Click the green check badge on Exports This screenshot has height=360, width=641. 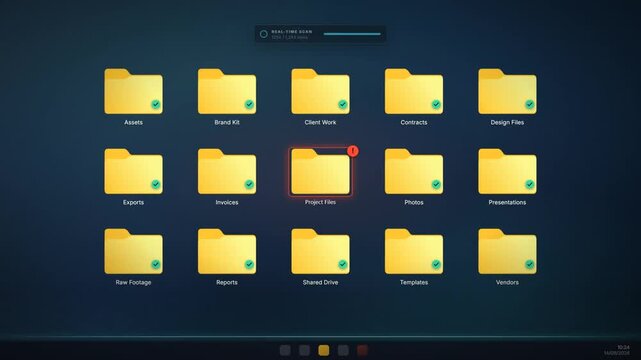tap(156, 184)
